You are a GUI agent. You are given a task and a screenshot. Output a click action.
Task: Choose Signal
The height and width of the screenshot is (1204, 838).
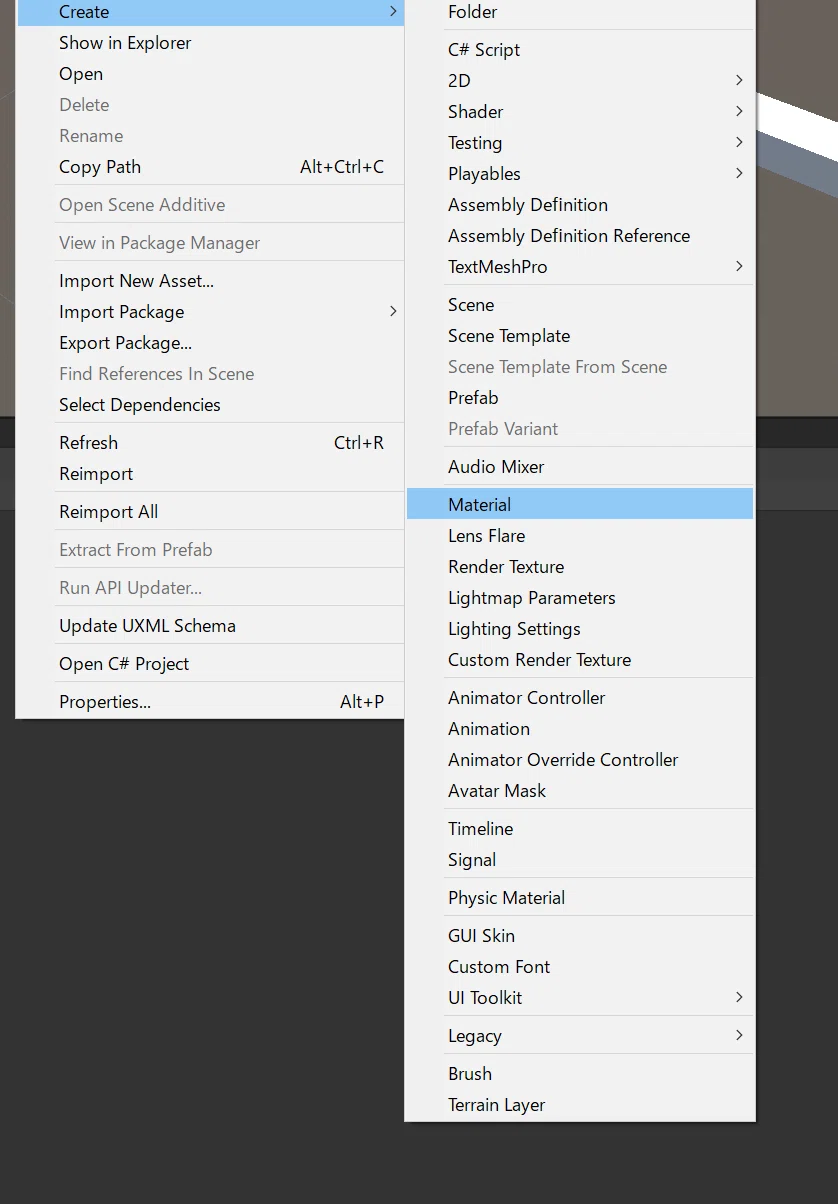tap(580, 860)
